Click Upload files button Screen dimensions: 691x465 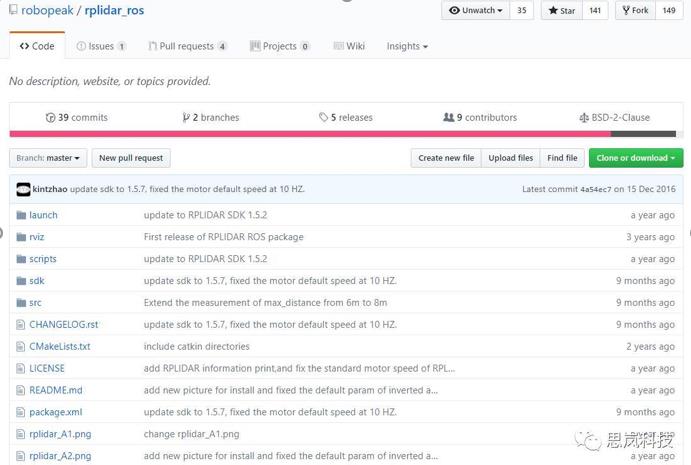(510, 158)
